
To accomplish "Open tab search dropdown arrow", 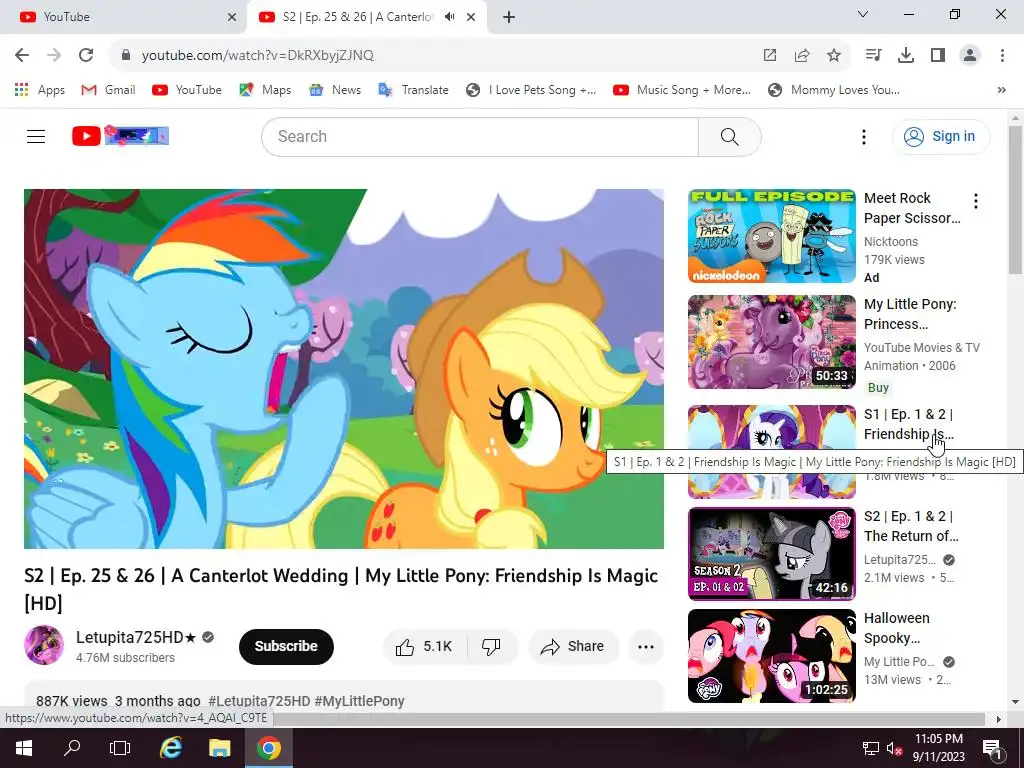I will (x=863, y=14).
